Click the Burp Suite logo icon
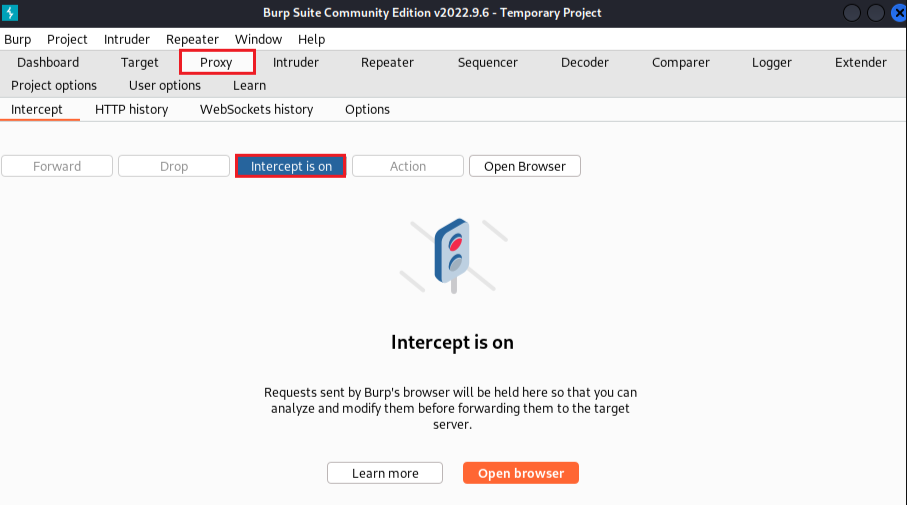The image size is (907, 505). 10,13
